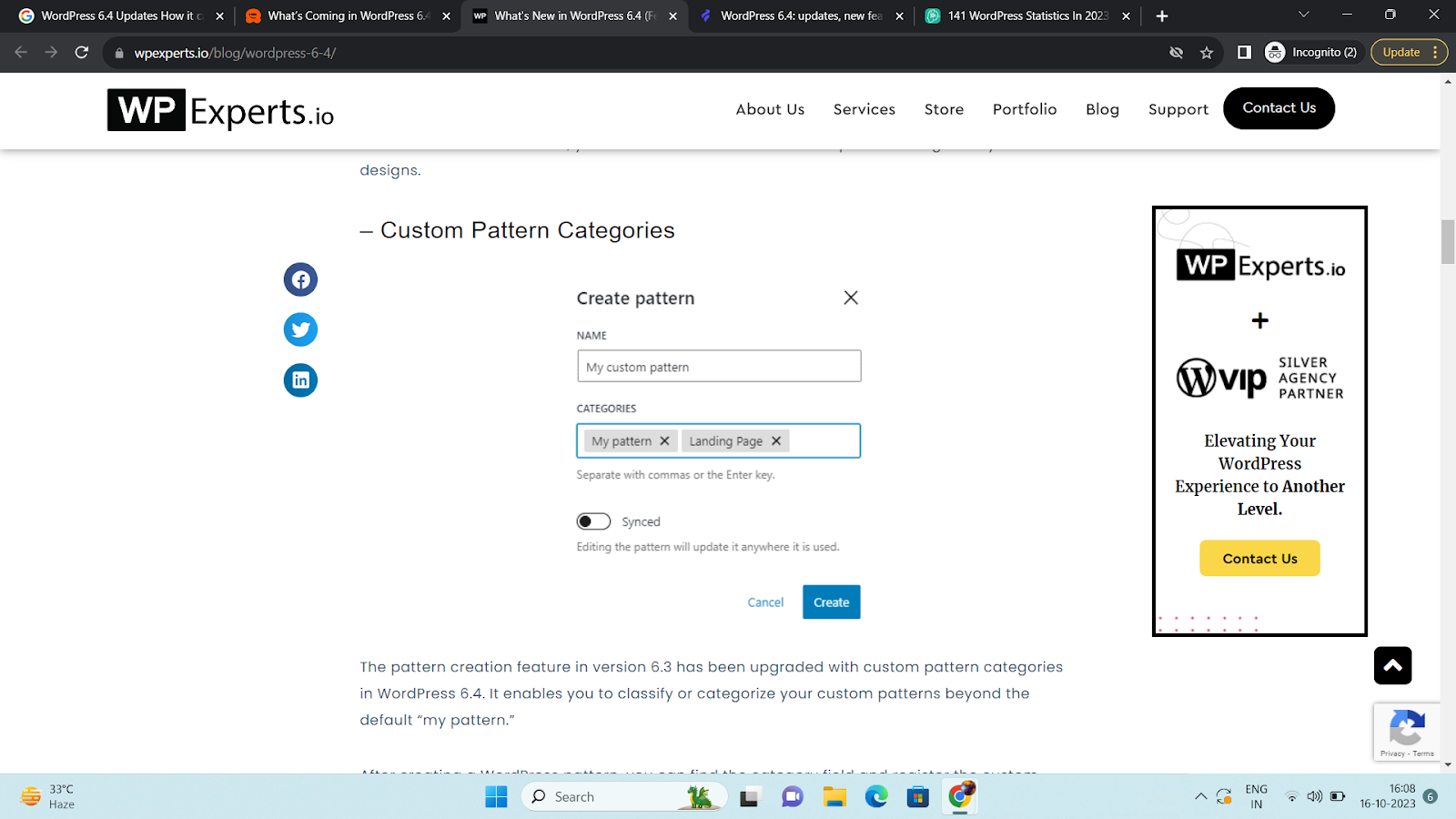
Task: Click Cancel in the Create pattern dialog
Action: point(765,602)
